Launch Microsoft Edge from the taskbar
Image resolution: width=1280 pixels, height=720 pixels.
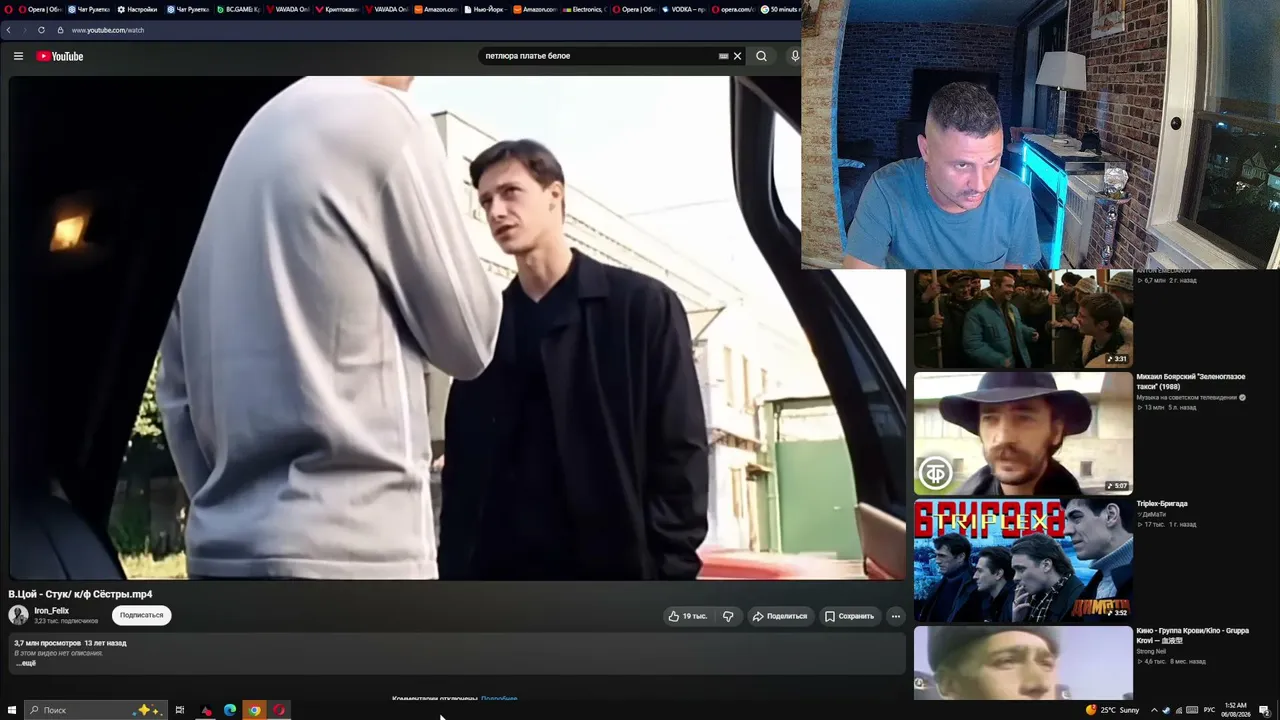point(230,710)
